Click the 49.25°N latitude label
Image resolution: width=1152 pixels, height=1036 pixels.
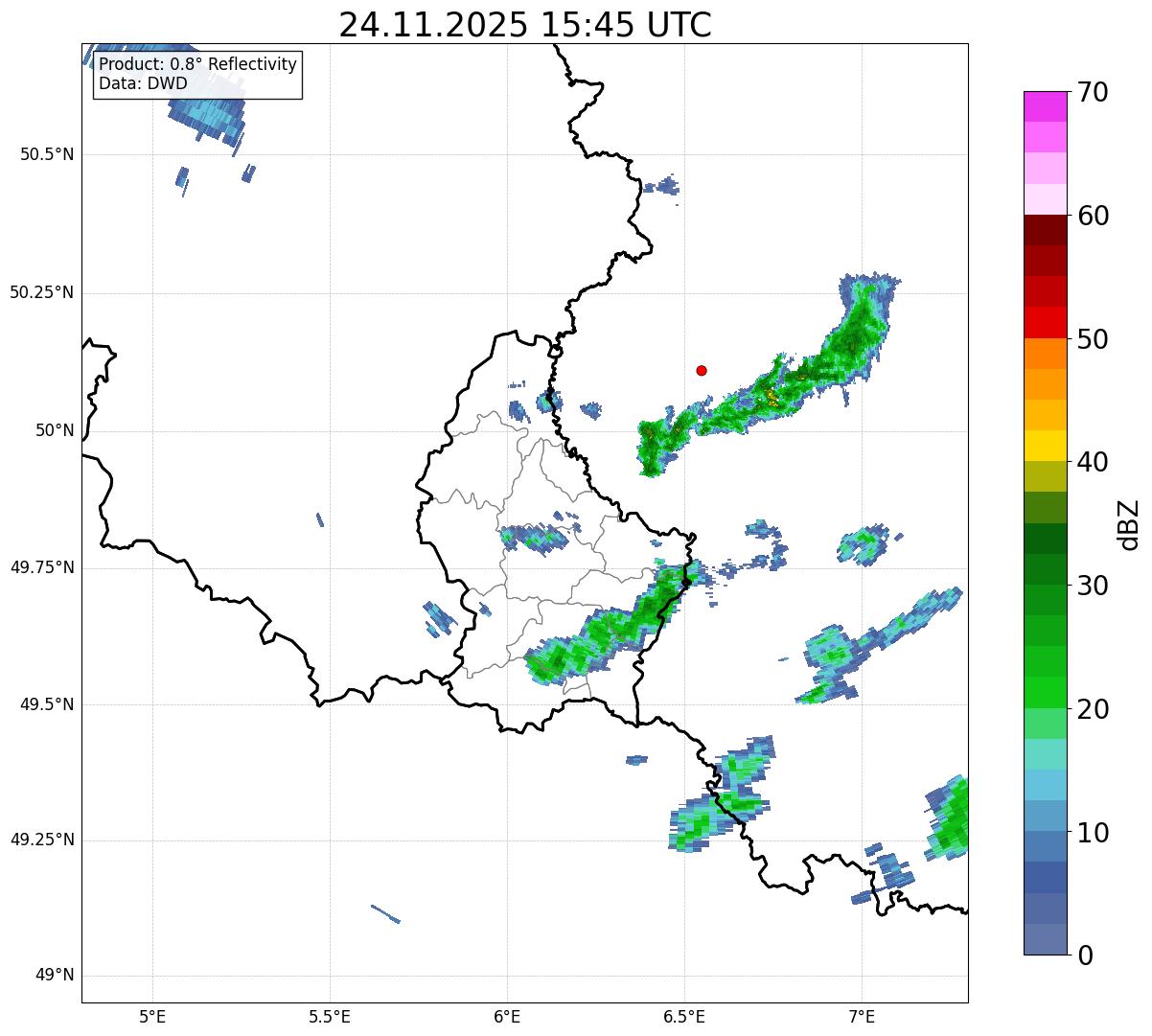click(41, 840)
